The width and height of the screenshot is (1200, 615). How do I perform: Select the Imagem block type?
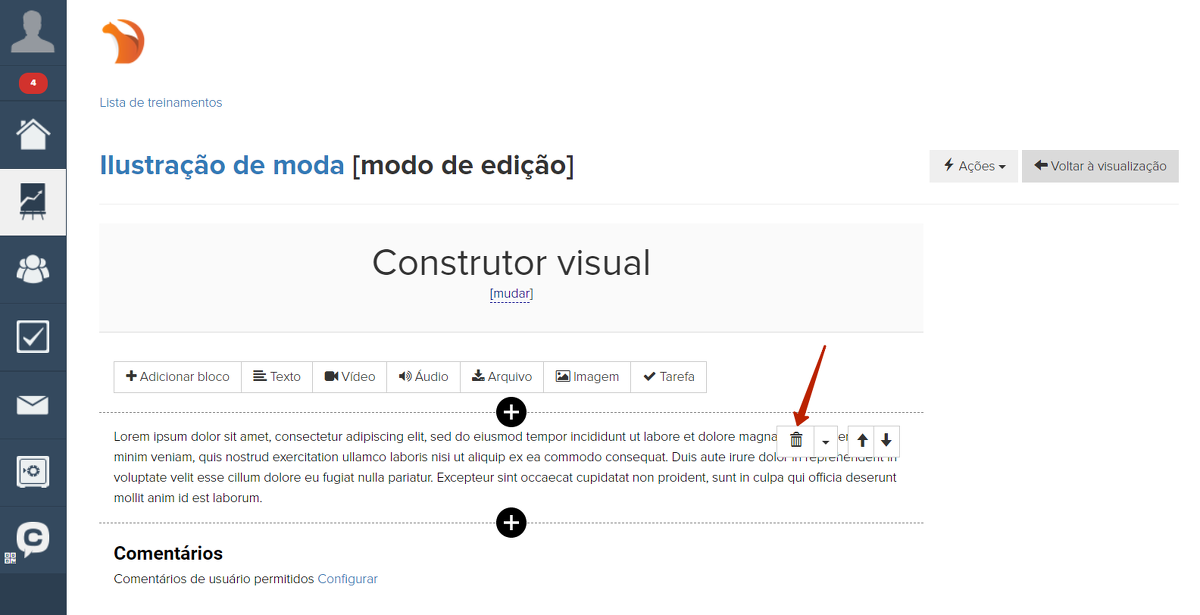[x=587, y=377]
